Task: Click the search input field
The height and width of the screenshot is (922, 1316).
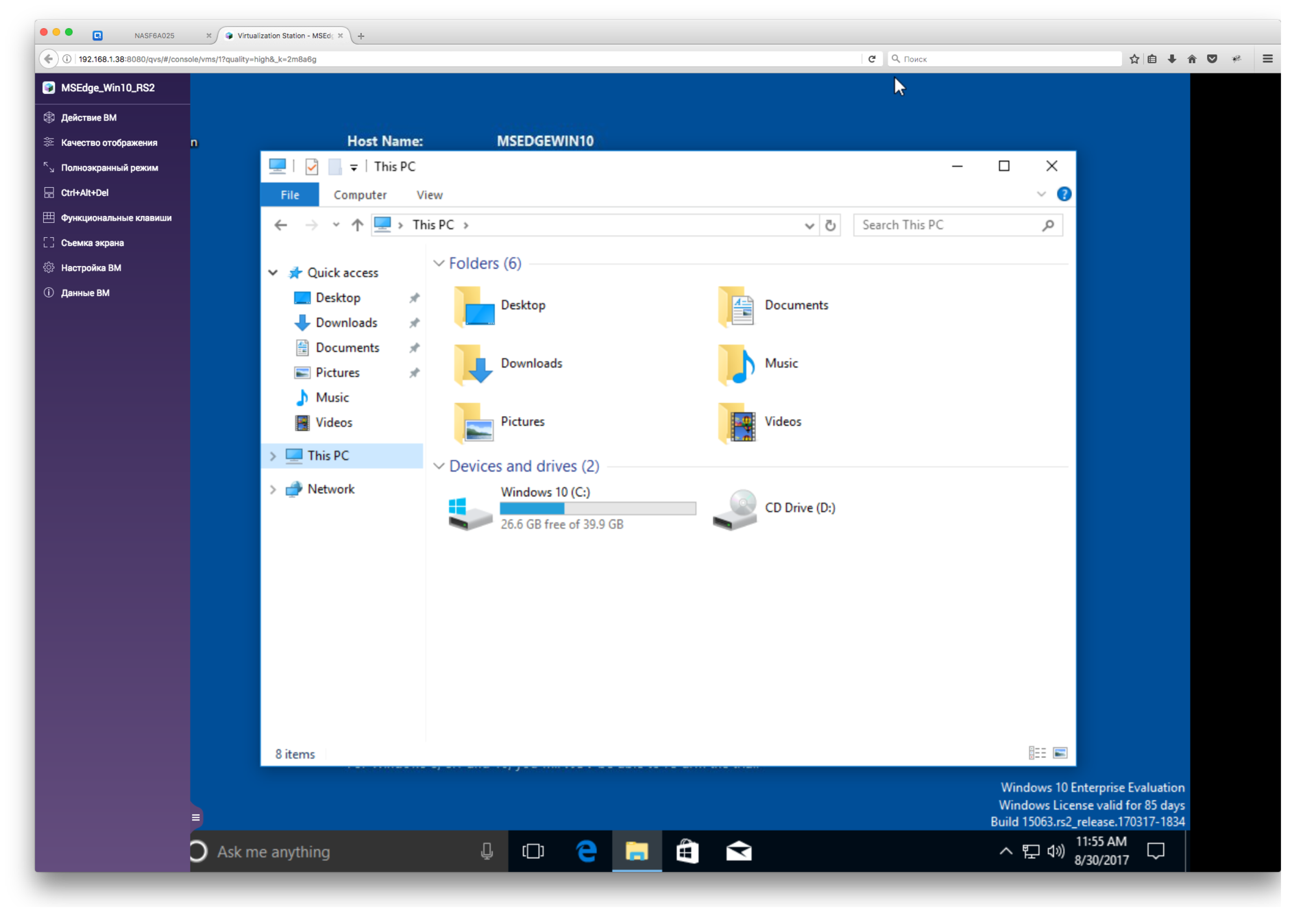Action: 955,224
